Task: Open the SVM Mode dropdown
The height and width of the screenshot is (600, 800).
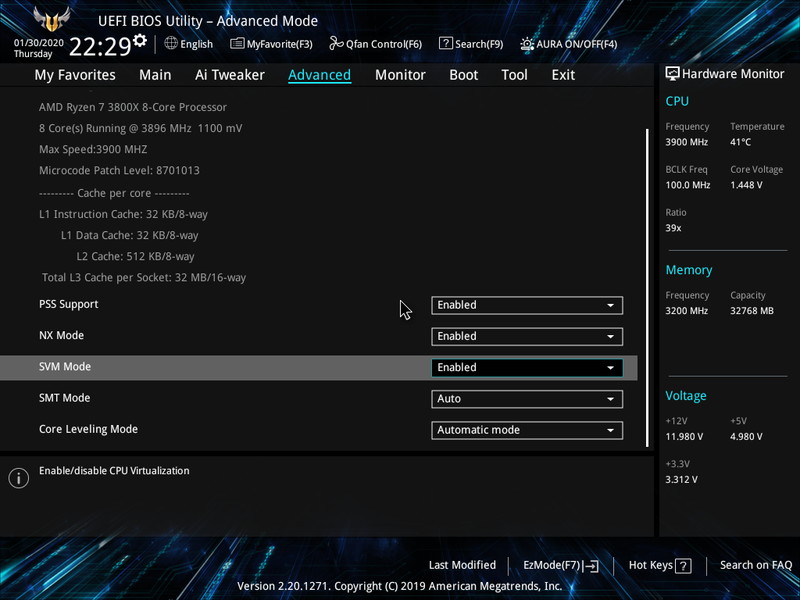Action: pyautogui.click(x=527, y=367)
